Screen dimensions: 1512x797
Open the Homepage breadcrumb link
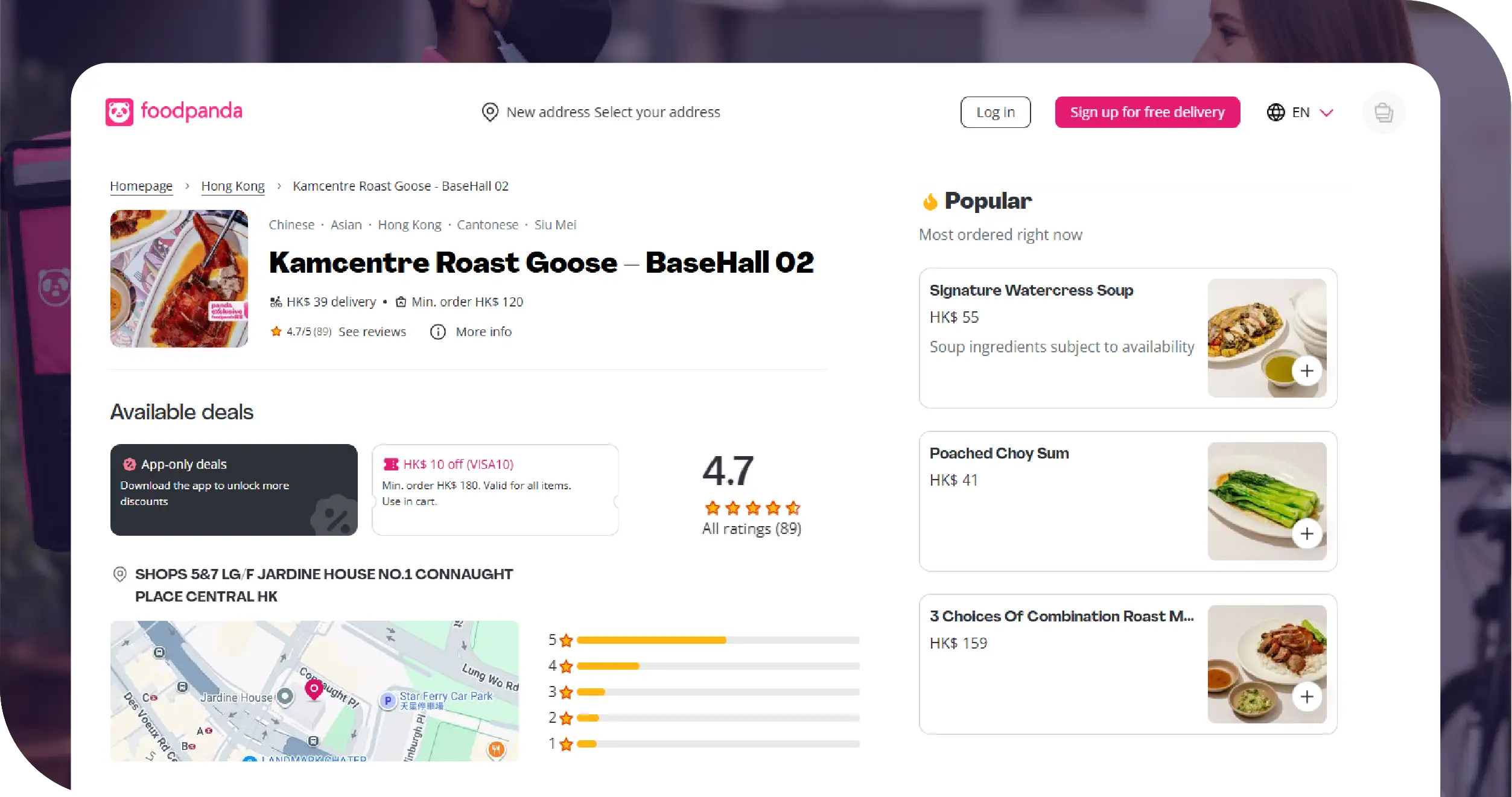coord(141,186)
